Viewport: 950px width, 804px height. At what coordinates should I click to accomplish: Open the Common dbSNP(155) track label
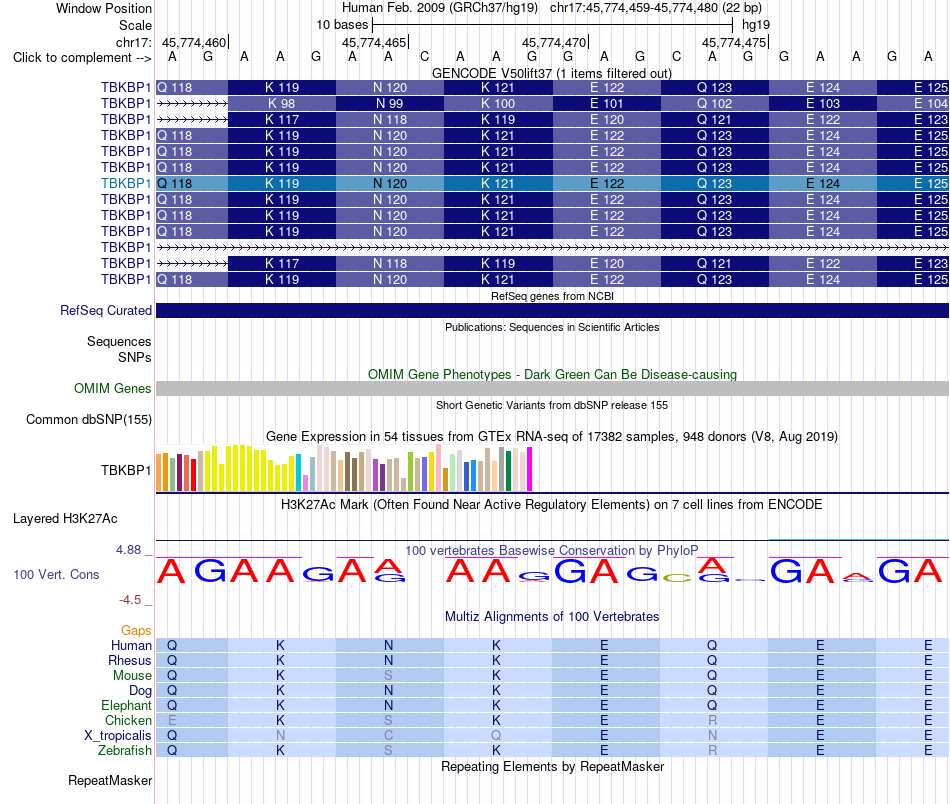click(x=88, y=419)
